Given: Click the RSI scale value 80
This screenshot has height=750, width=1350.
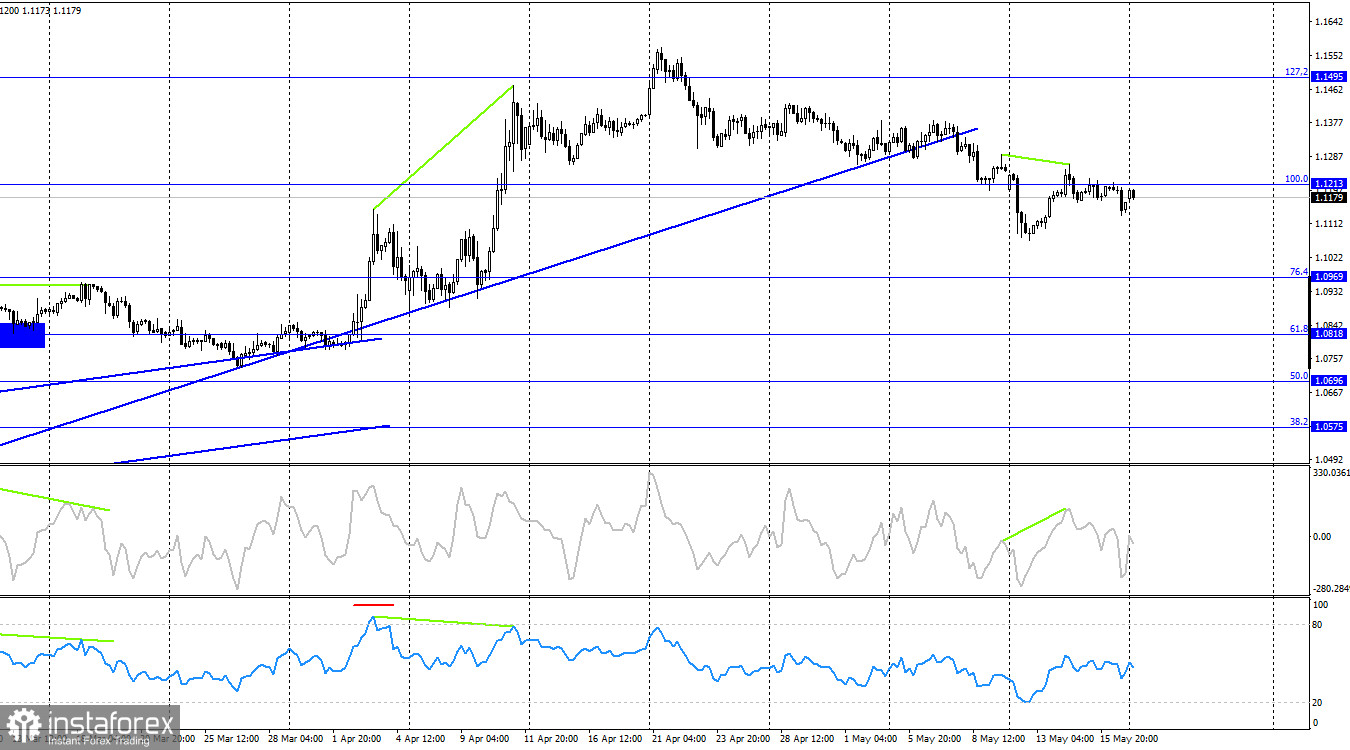Looking at the screenshot, I should point(1318,625).
